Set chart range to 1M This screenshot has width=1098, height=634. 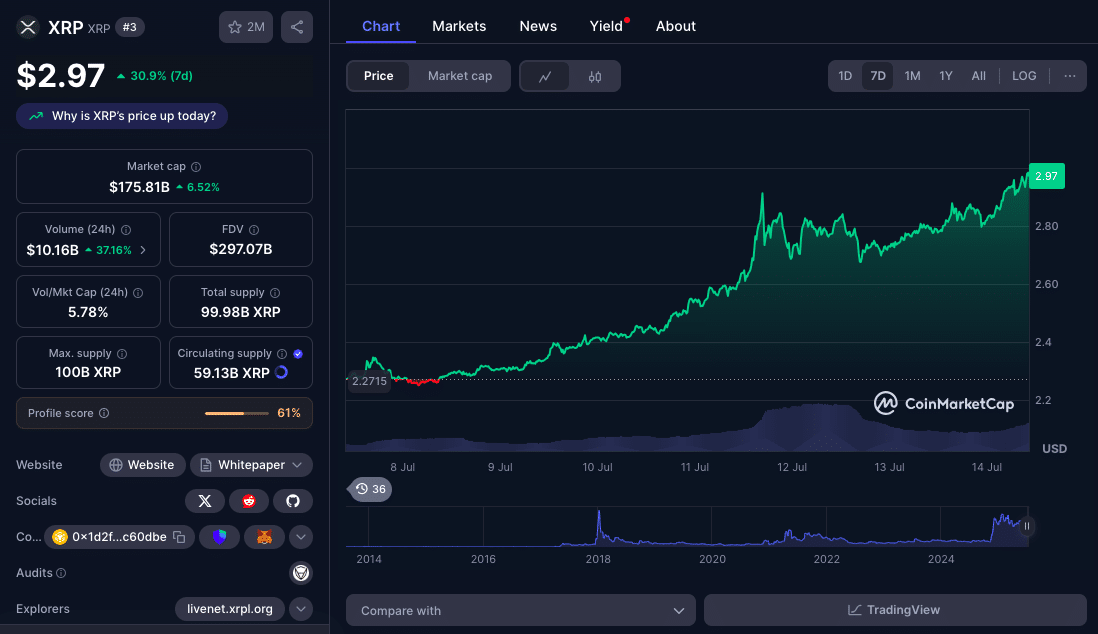(912, 76)
